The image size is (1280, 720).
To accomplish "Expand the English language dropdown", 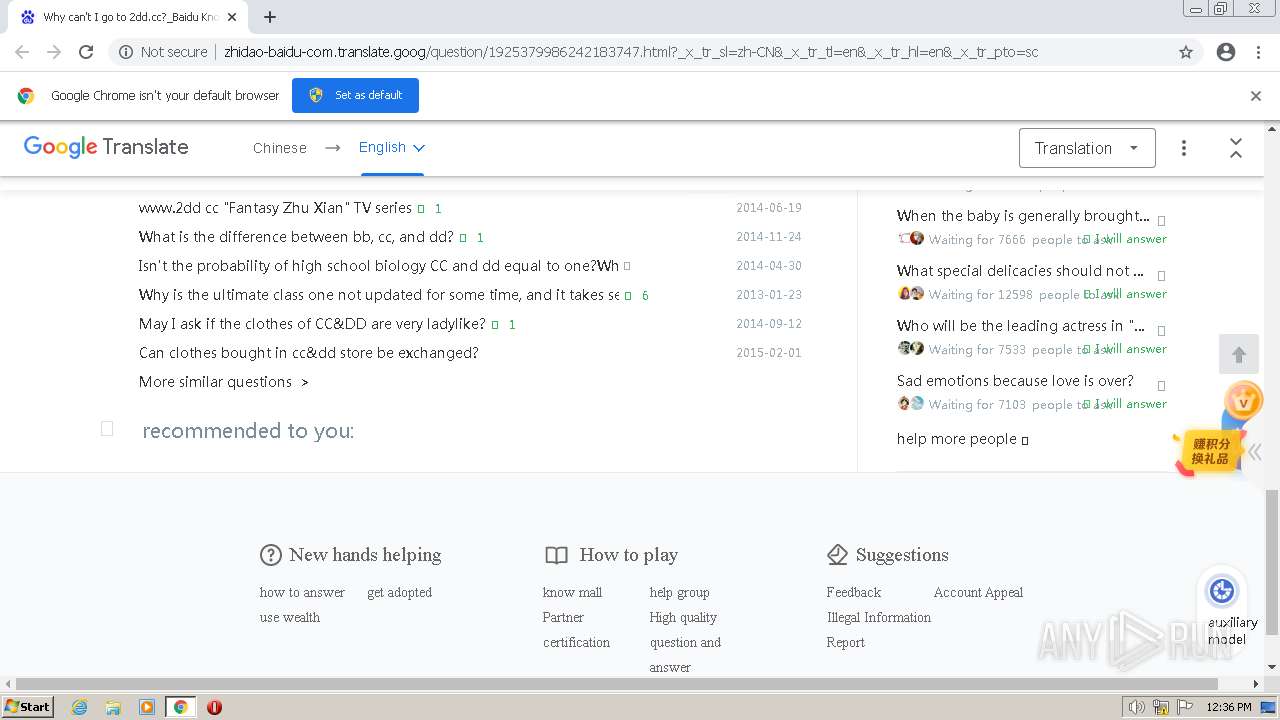I will (392, 147).
